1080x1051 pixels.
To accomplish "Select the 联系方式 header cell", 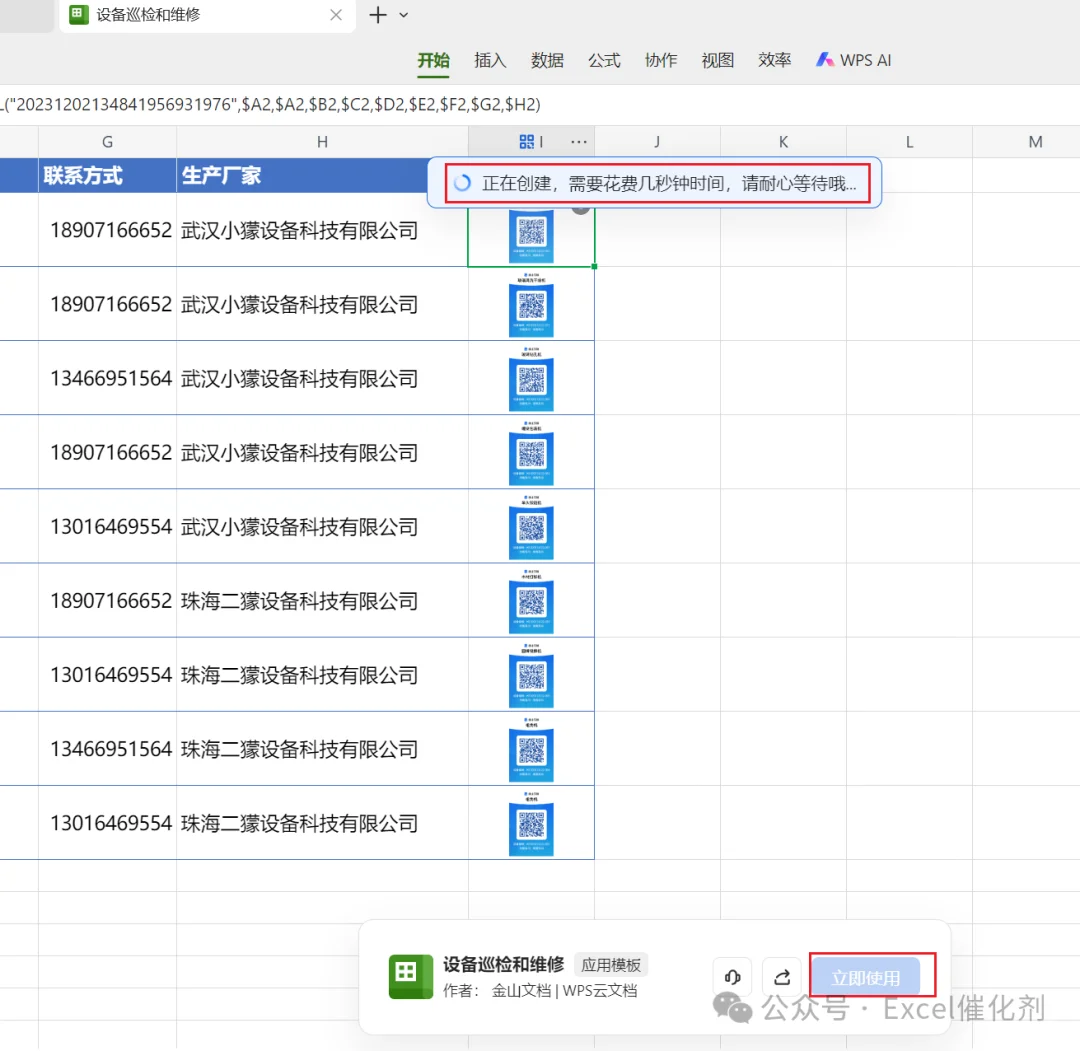I will click(x=107, y=176).
